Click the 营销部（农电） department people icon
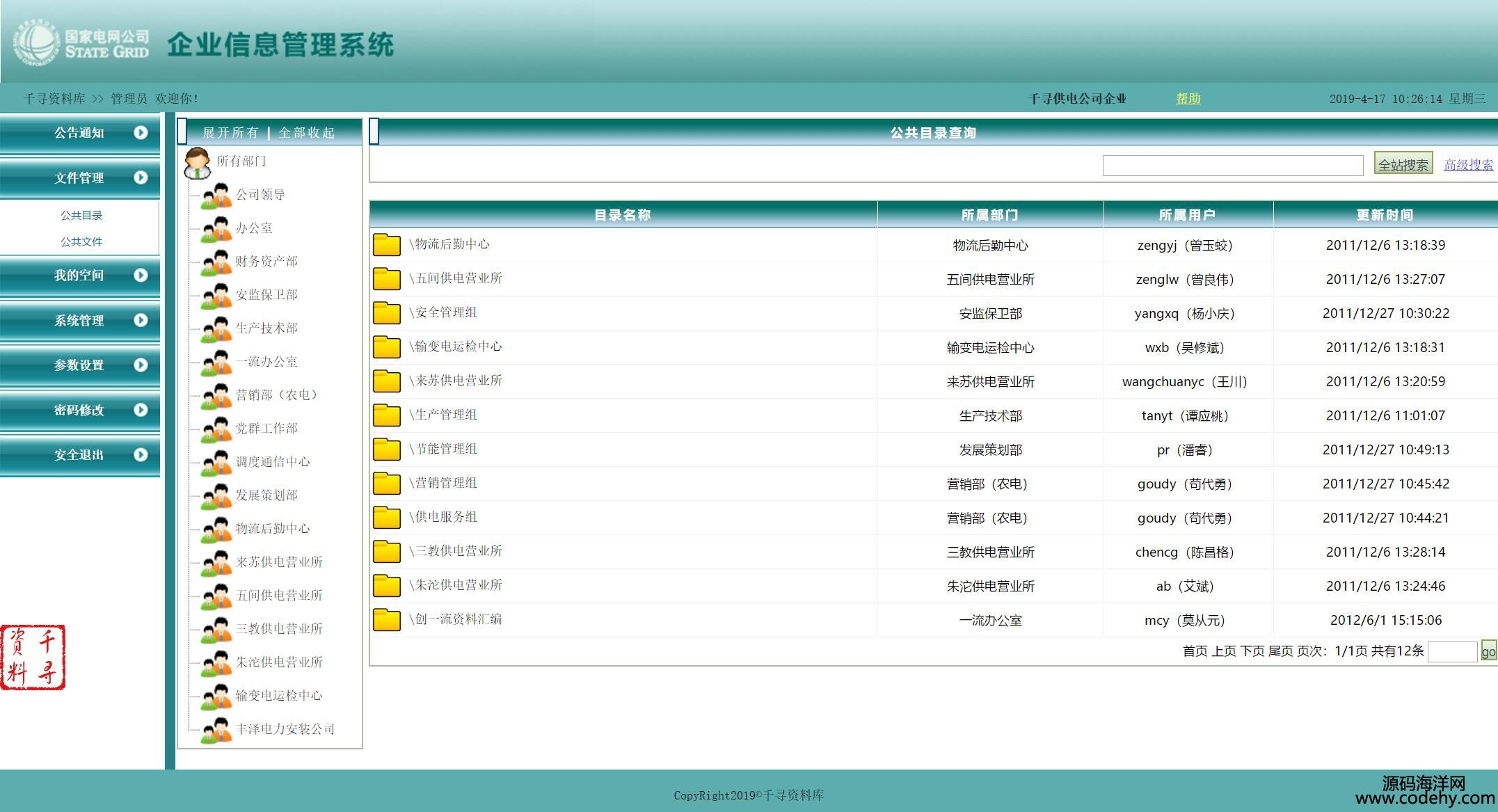 click(216, 396)
